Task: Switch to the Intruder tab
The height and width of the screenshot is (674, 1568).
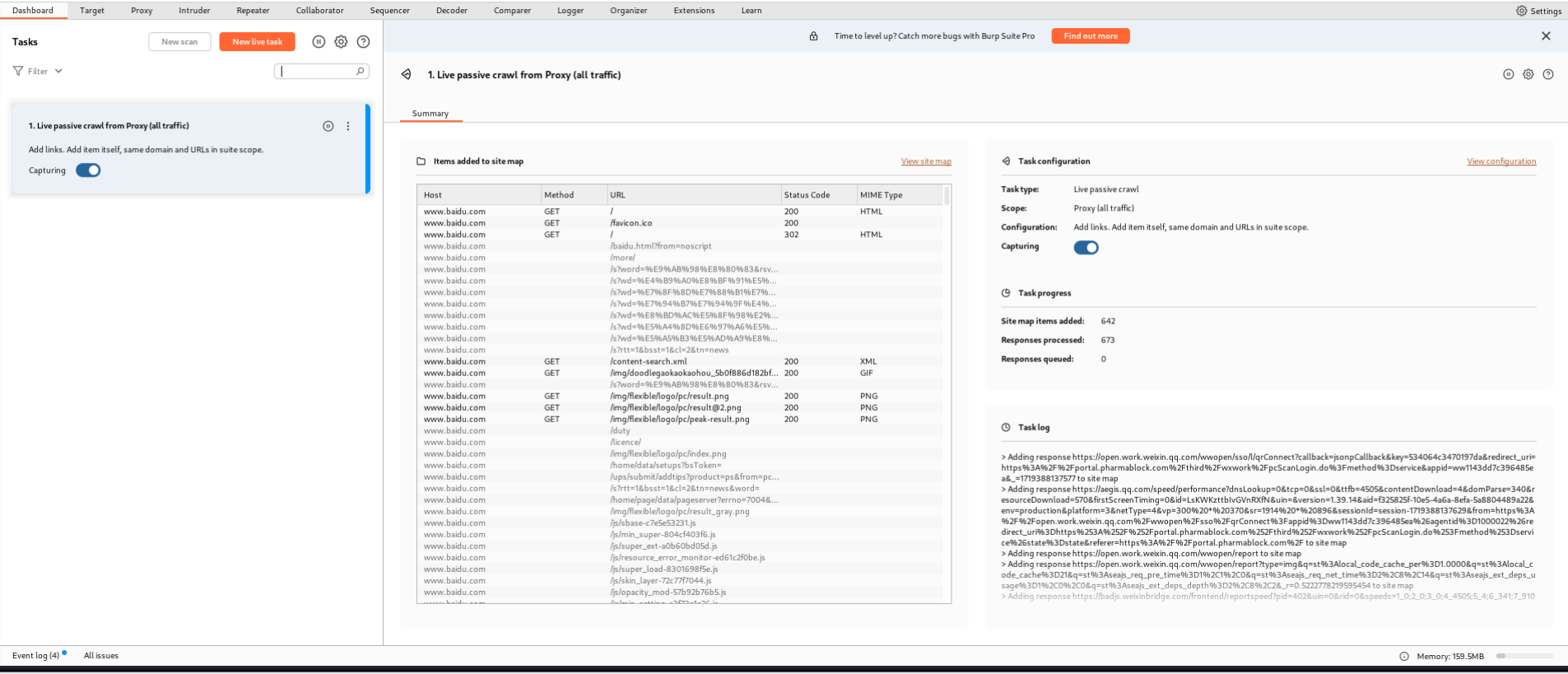Action: (x=194, y=11)
